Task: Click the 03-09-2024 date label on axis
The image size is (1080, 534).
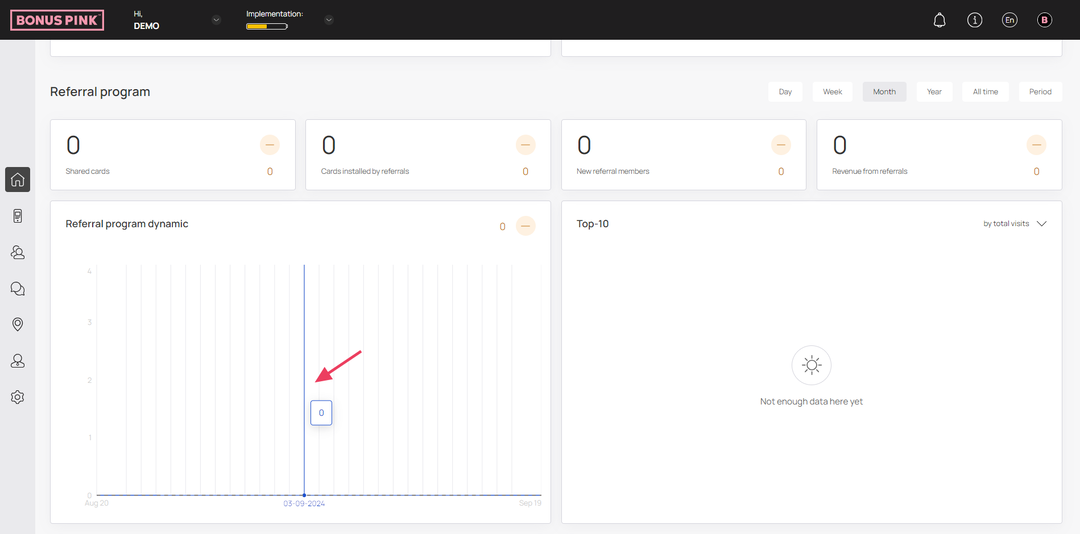Action: [304, 504]
